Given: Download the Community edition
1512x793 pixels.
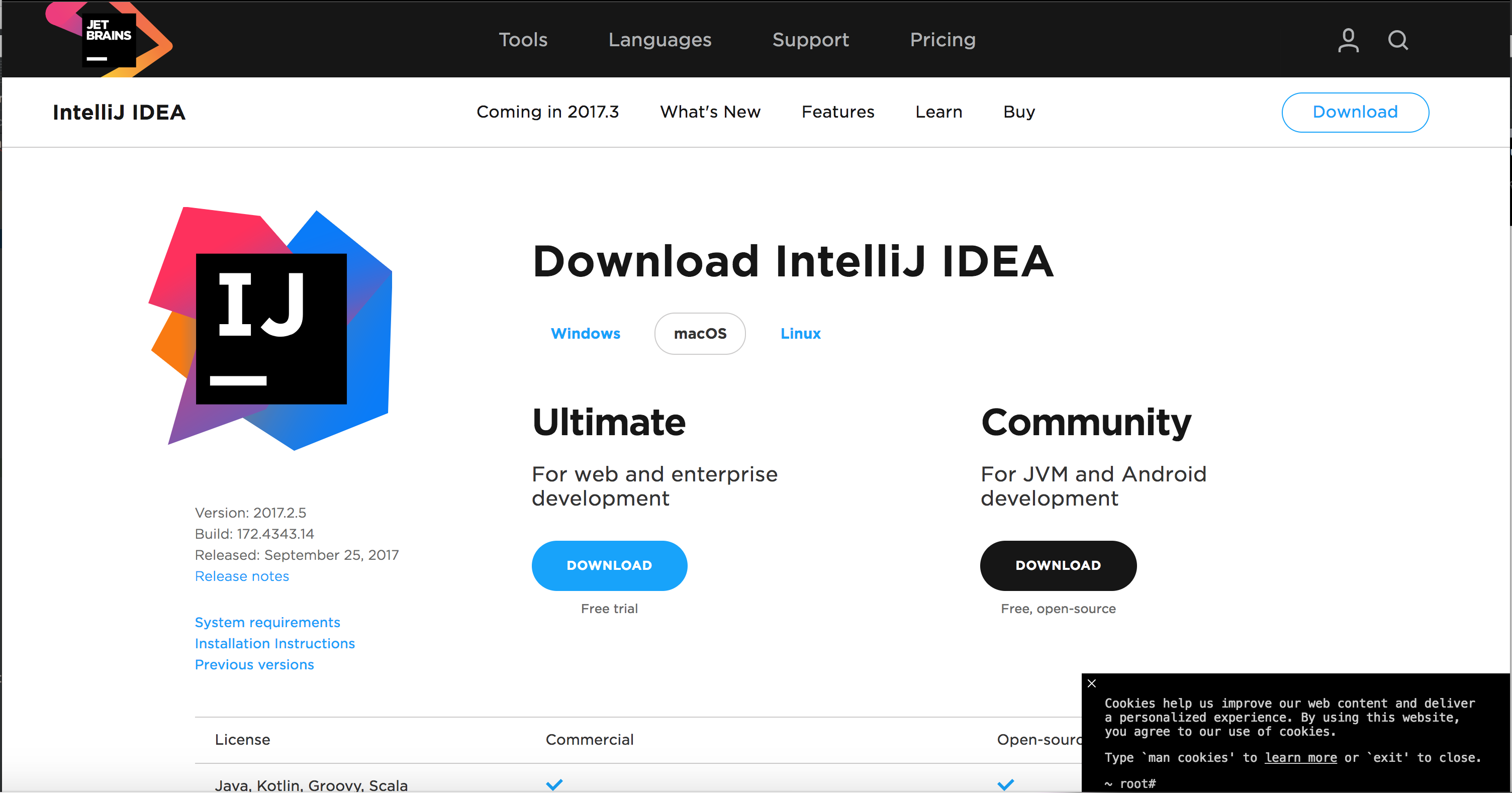Looking at the screenshot, I should click(x=1058, y=565).
